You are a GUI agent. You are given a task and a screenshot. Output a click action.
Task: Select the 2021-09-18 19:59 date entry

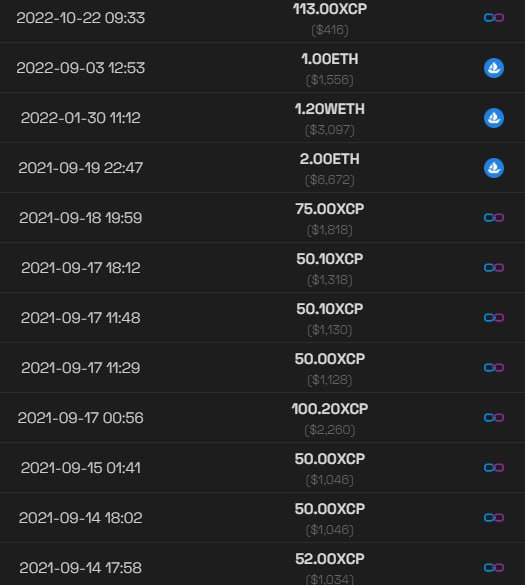coord(81,218)
